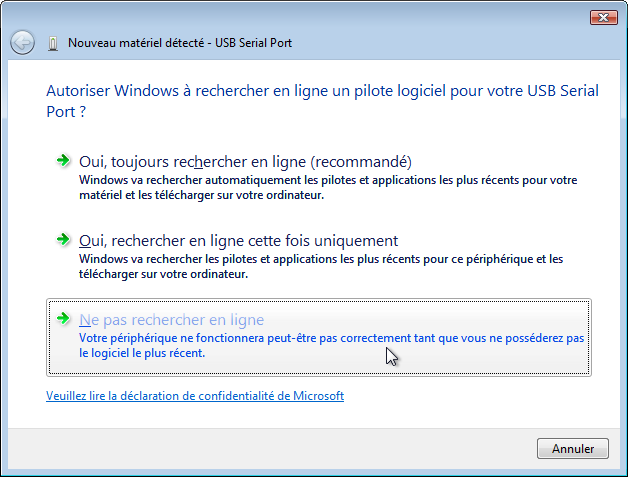This screenshot has width=628, height=477.
Task: Click the Annuler button
Action: click(573, 449)
